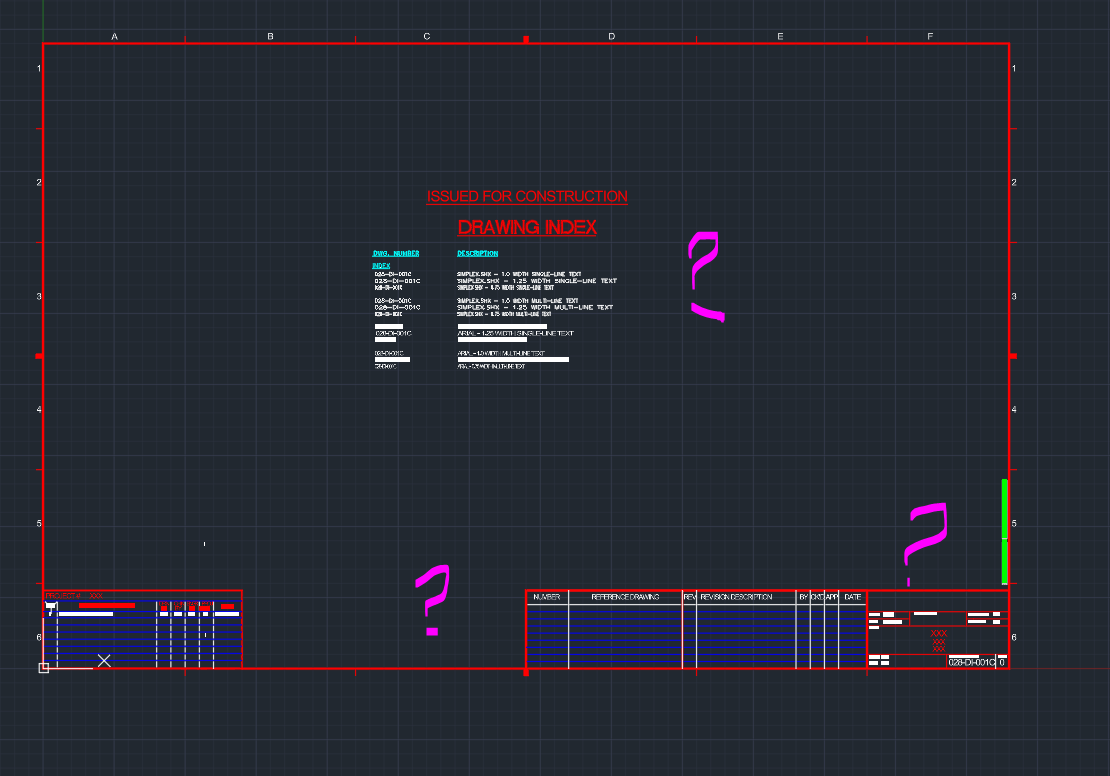
Task: Click the red solid bar in the project table
Action: pyautogui.click(x=107, y=605)
